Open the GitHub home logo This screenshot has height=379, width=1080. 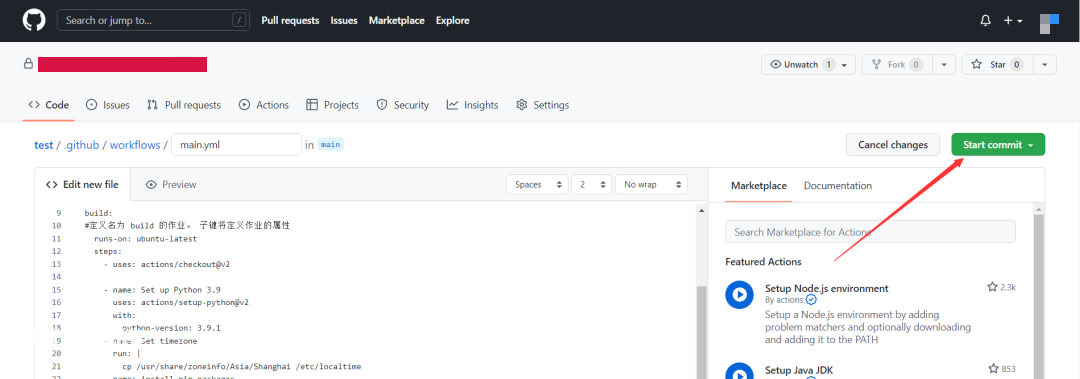(34, 20)
